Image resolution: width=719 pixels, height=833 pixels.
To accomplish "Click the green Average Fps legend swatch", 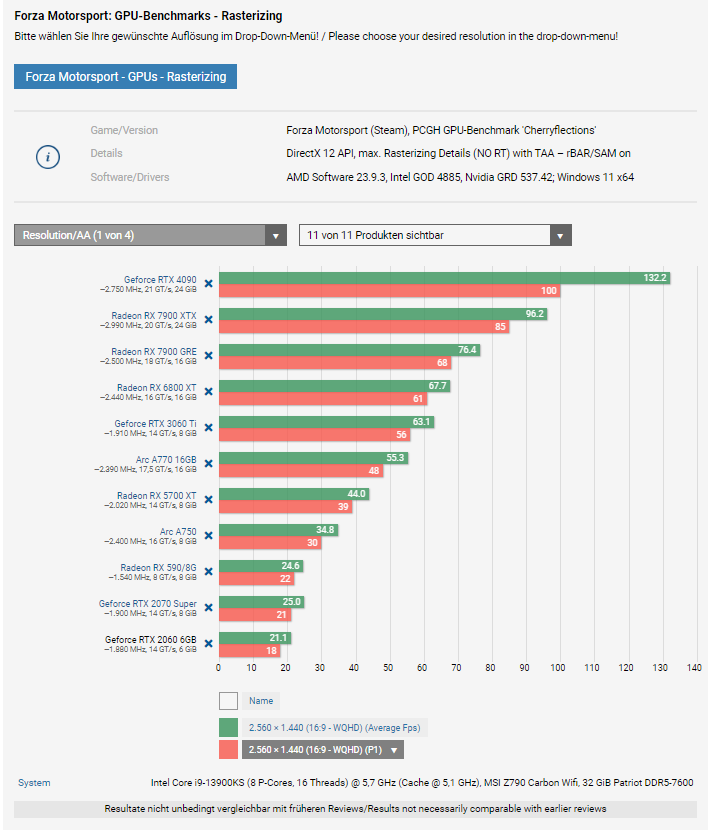I will pyautogui.click(x=229, y=728).
